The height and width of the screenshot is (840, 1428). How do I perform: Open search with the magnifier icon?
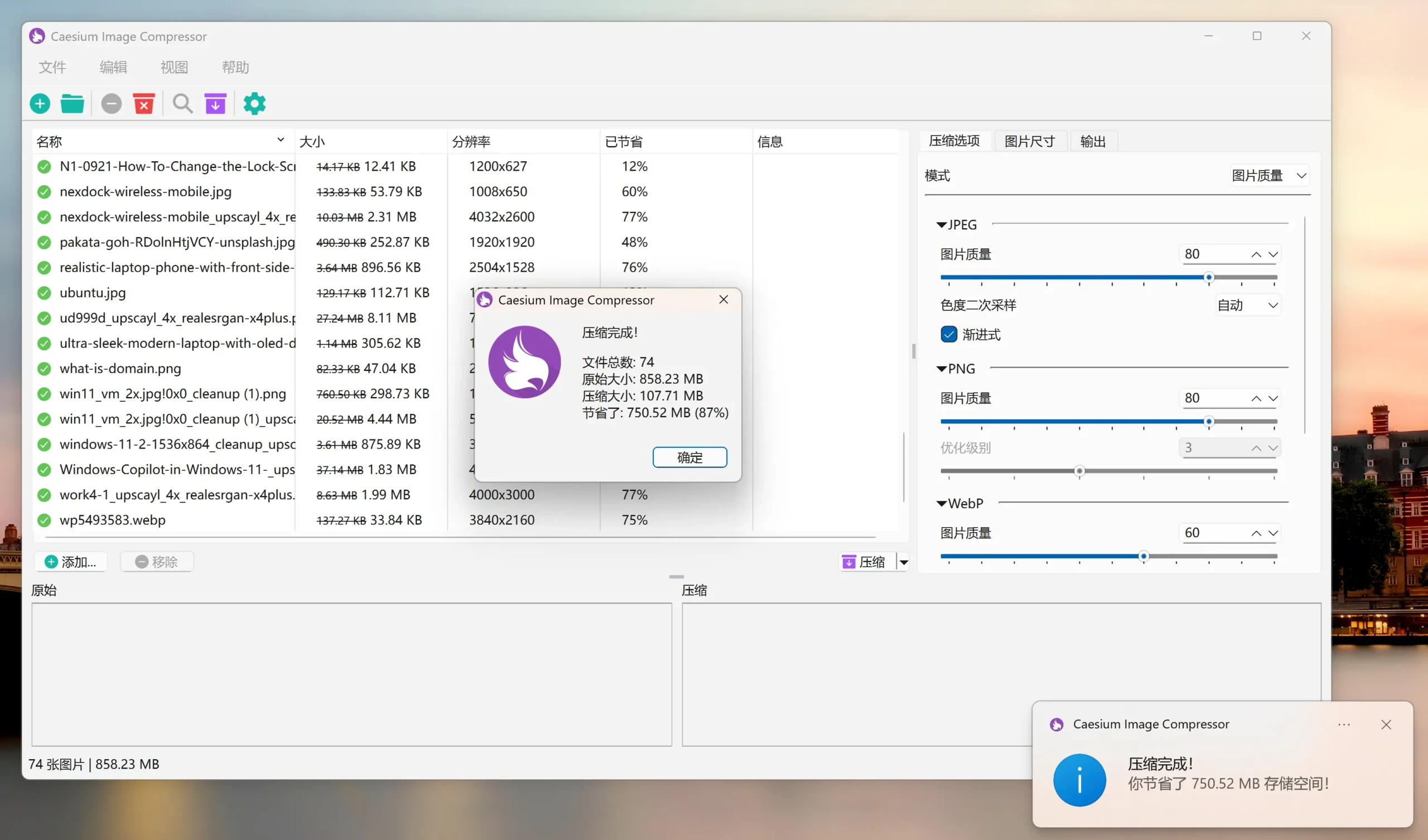tap(182, 103)
